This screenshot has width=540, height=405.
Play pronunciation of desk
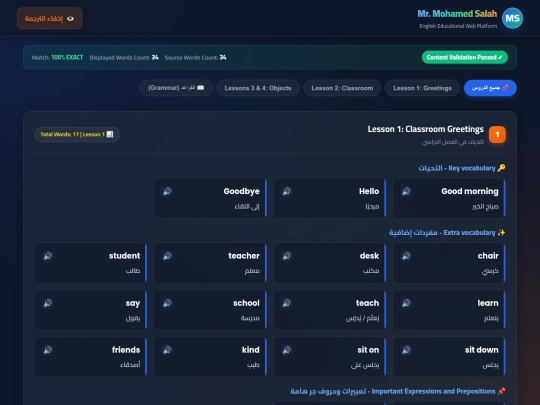click(x=287, y=256)
